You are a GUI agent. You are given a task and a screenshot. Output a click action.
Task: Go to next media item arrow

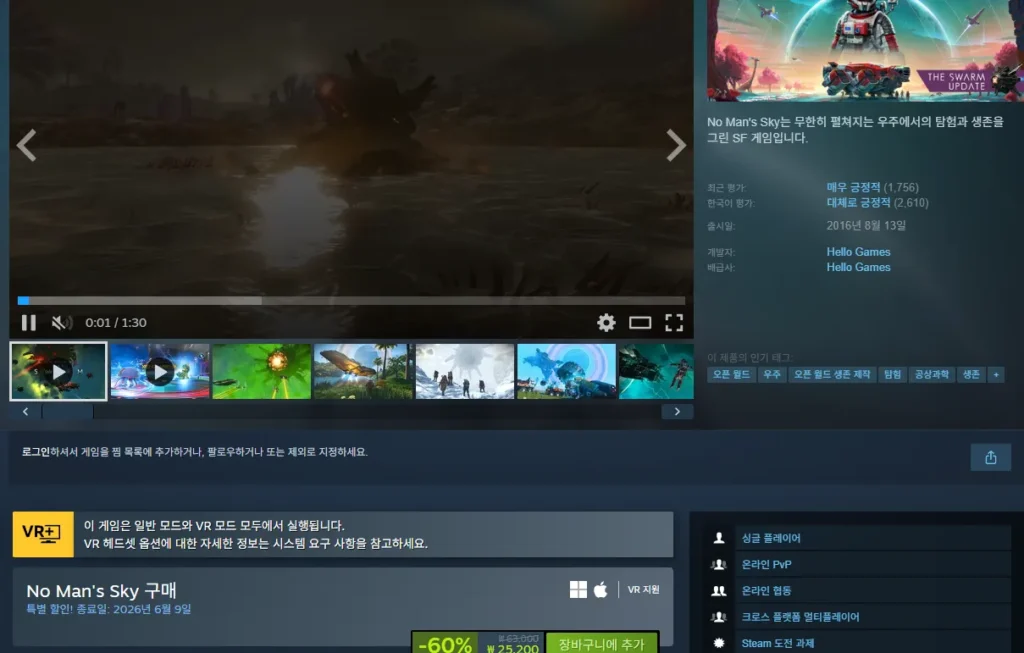[676, 145]
